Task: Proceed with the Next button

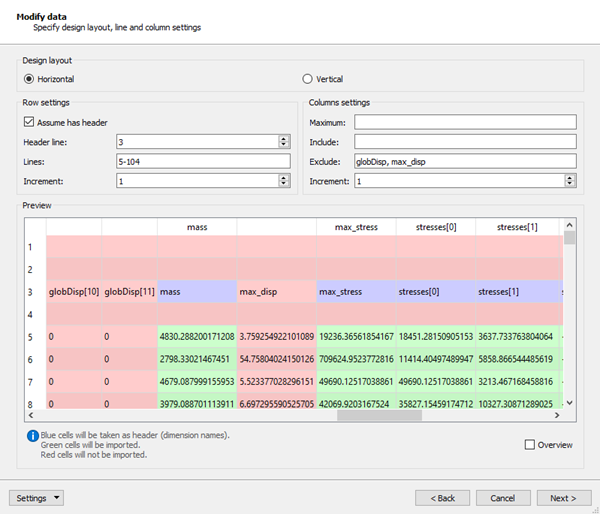Action: [x=564, y=498]
